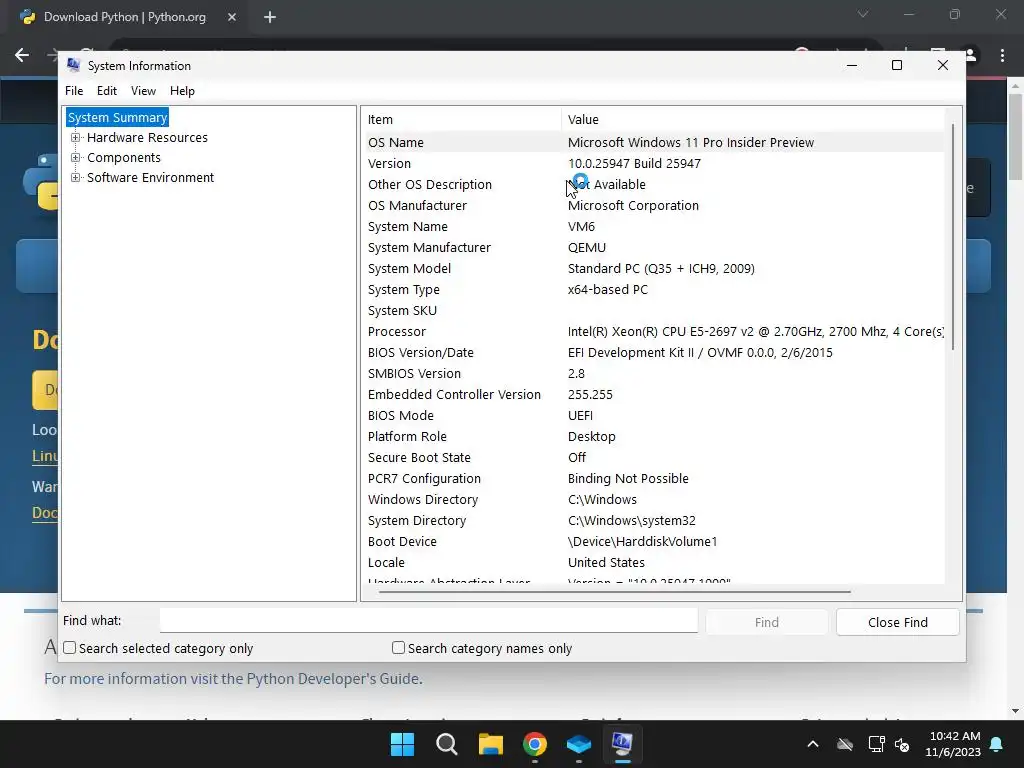Enable Search category names only
Viewport: 1024px width, 768px height.
tap(398, 647)
